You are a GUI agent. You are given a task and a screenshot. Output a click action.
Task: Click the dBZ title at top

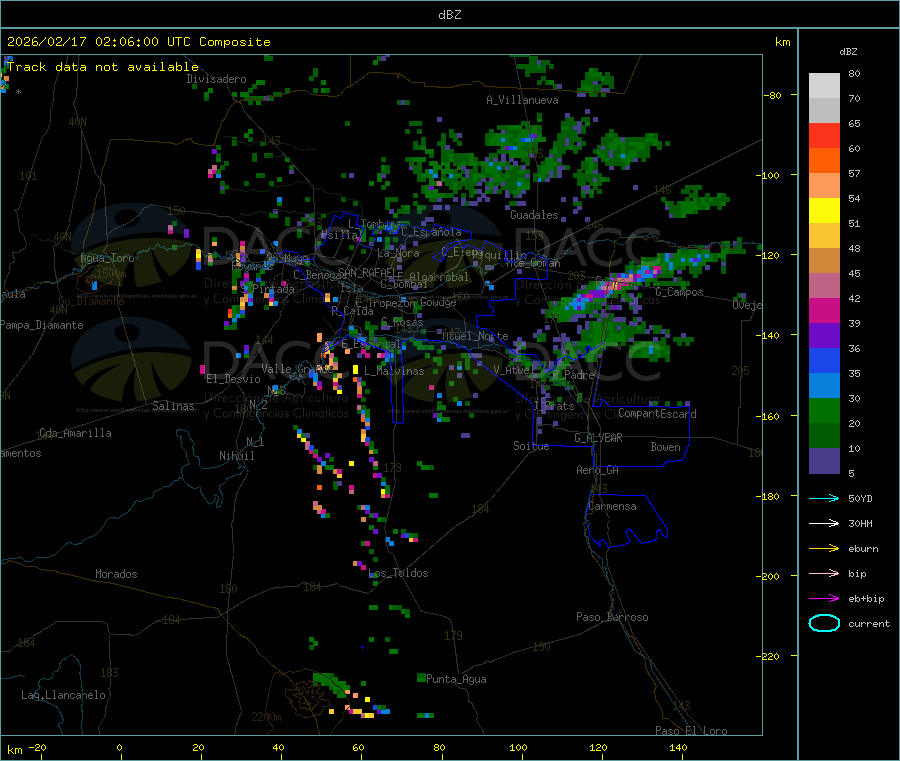tap(449, 15)
